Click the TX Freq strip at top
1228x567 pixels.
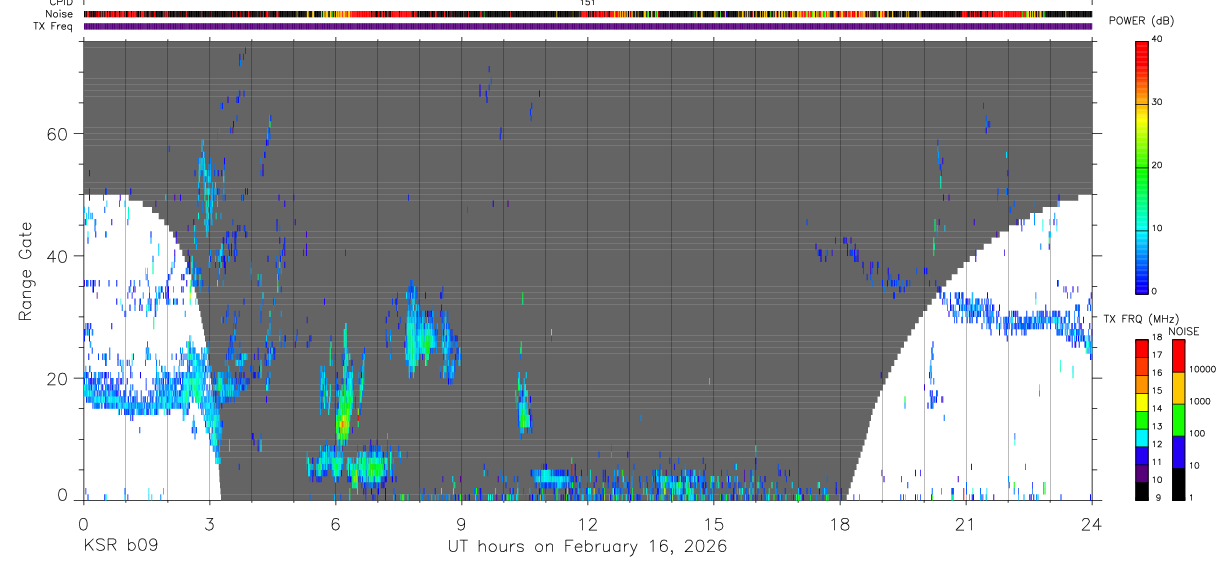(x=587, y=26)
